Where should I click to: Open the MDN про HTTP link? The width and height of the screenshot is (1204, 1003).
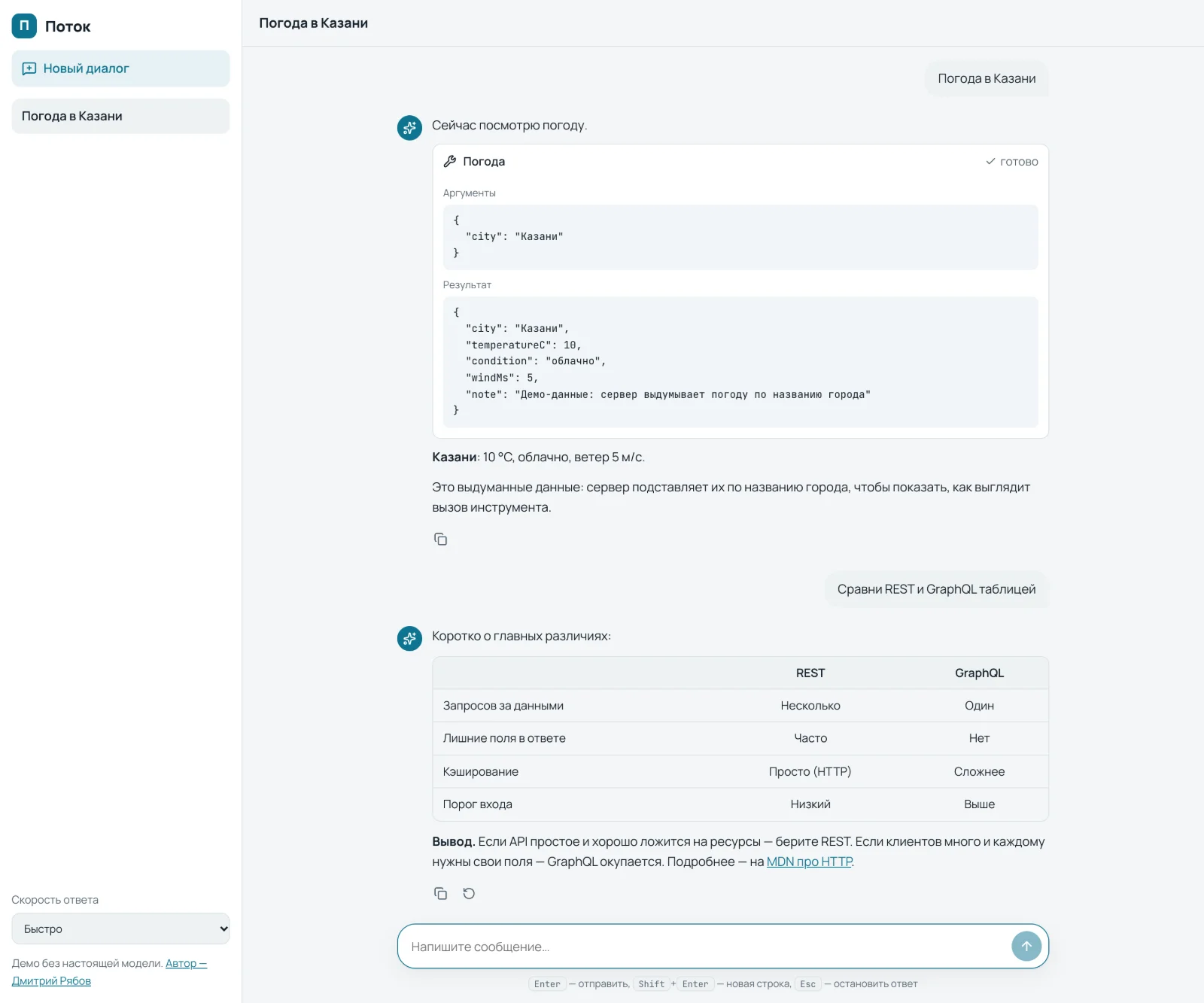tap(810, 862)
